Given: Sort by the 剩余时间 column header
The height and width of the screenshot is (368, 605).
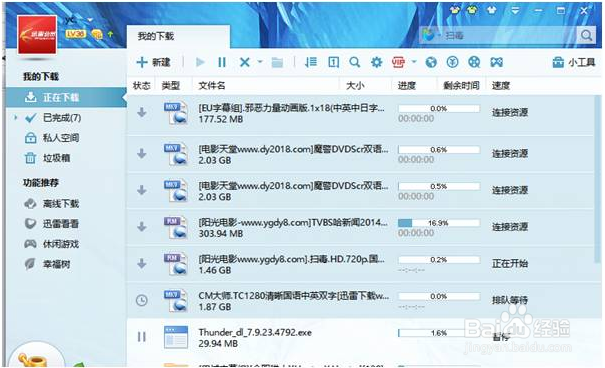Looking at the screenshot, I should tap(461, 86).
